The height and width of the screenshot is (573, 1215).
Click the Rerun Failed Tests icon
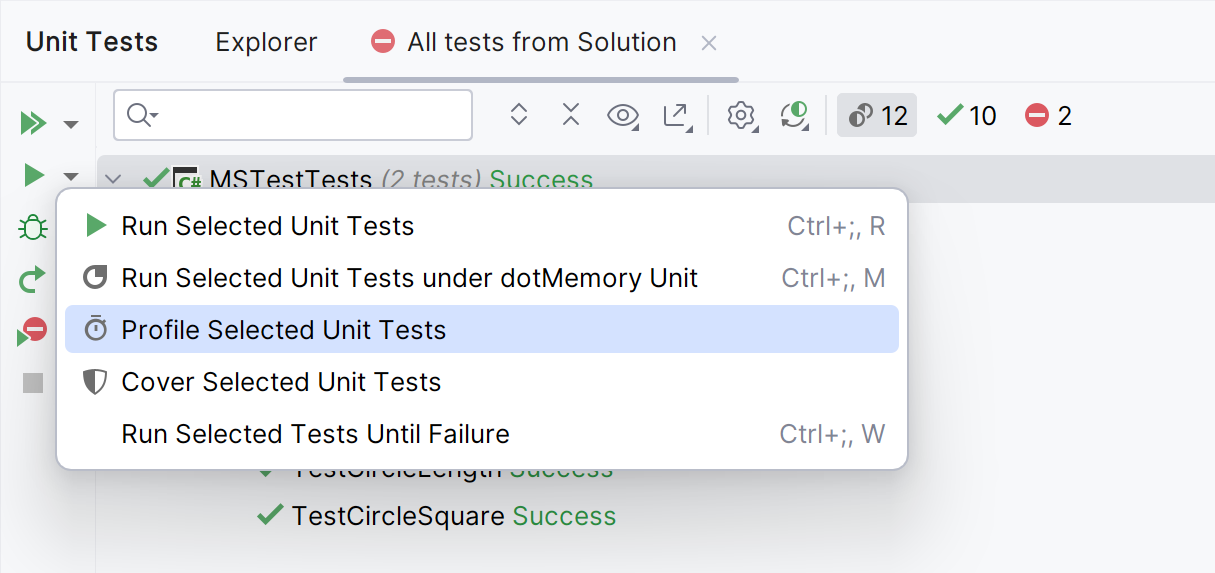[33, 331]
